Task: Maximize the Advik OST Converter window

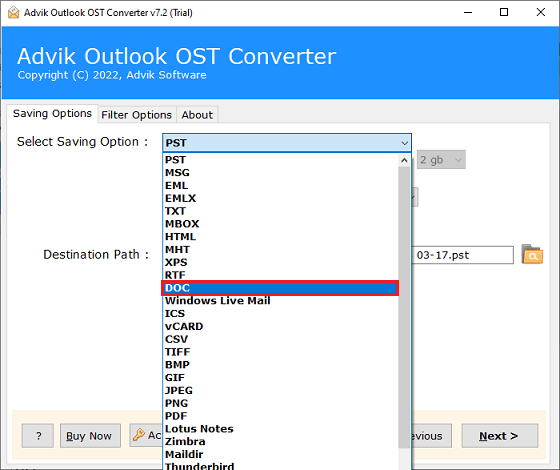Action: [x=504, y=12]
